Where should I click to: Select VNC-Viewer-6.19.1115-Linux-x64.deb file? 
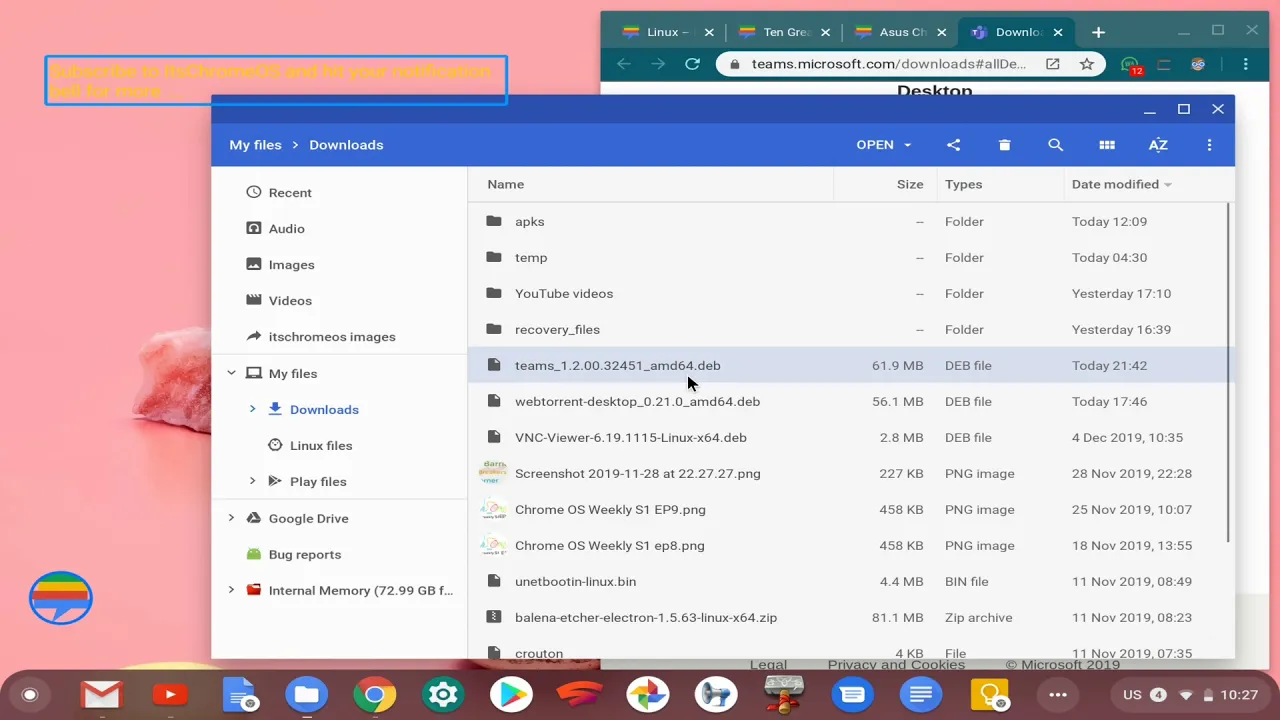[x=846, y=437]
